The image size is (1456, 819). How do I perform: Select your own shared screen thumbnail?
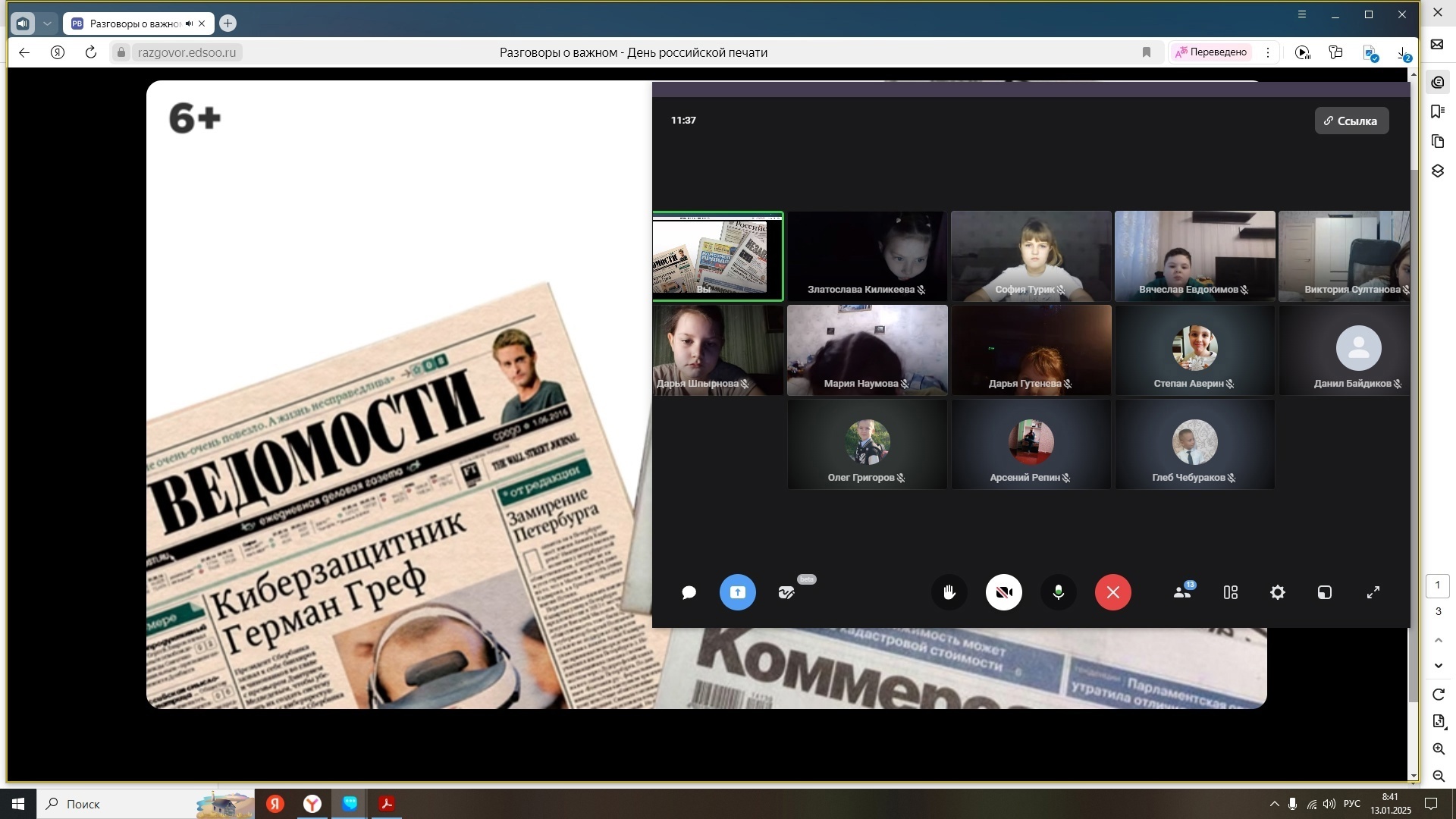[717, 256]
